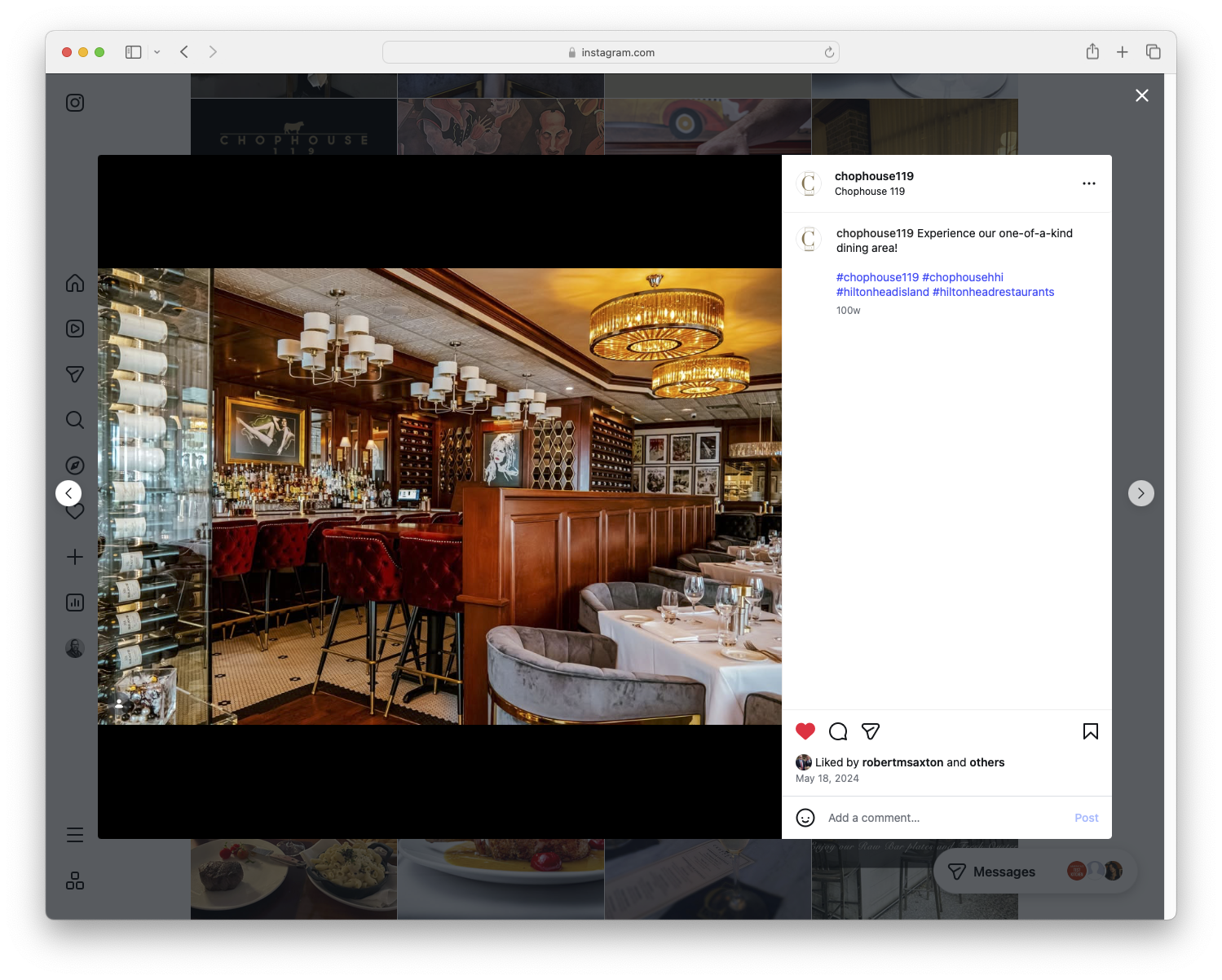Open the Messages chat panel
The image size is (1222, 980).
pyautogui.click(x=1002, y=871)
